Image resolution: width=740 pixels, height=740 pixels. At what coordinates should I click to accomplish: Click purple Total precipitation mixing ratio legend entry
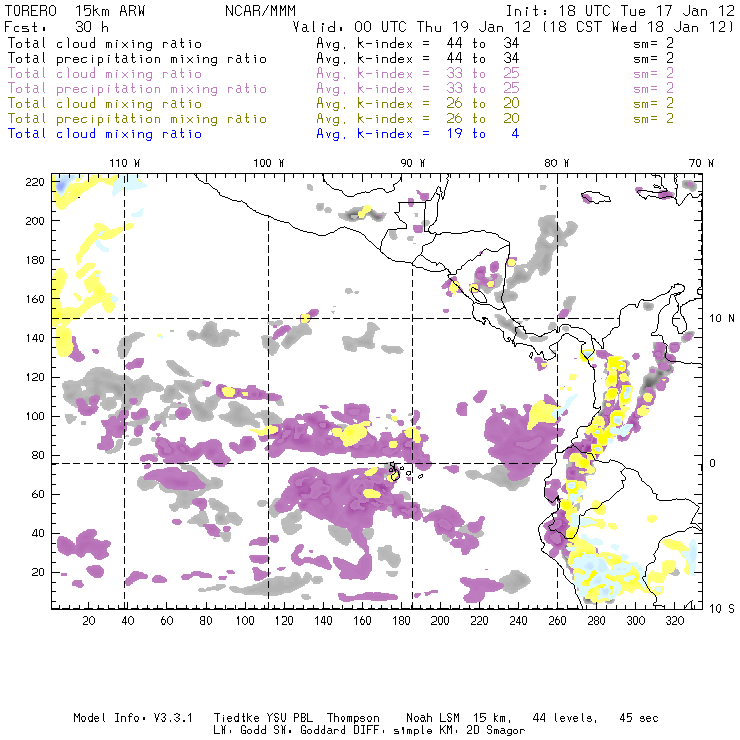[138, 89]
